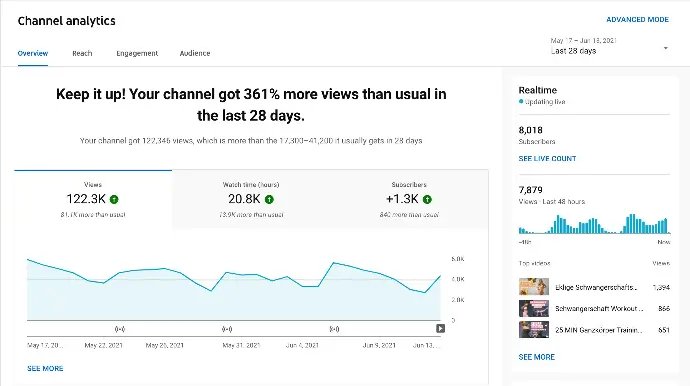Switch to the Reach tab

tap(82, 53)
